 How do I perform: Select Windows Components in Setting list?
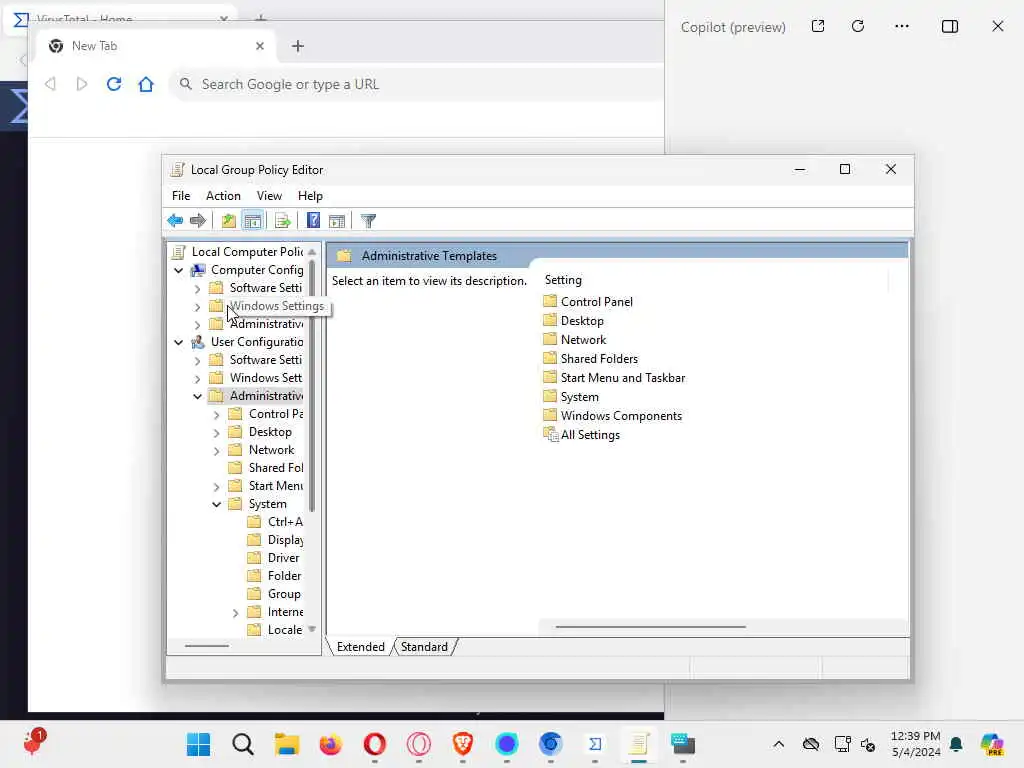[613, 415]
